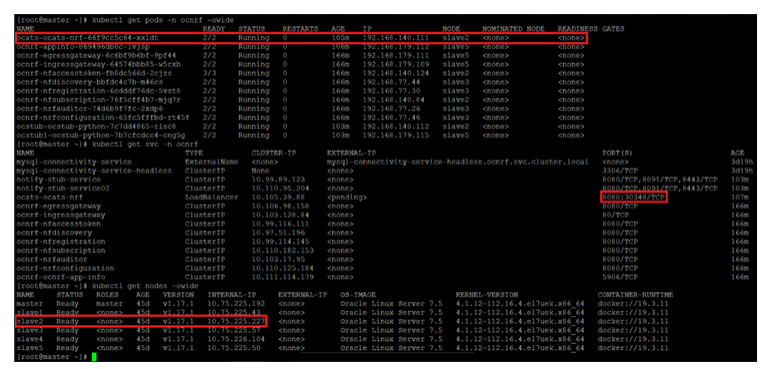This screenshot has width=763, height=369.
Task: Click pod ocnrf-nfaccesstoken-fb8dc566d-2cjzs
Action: click(x=94, y=73)
